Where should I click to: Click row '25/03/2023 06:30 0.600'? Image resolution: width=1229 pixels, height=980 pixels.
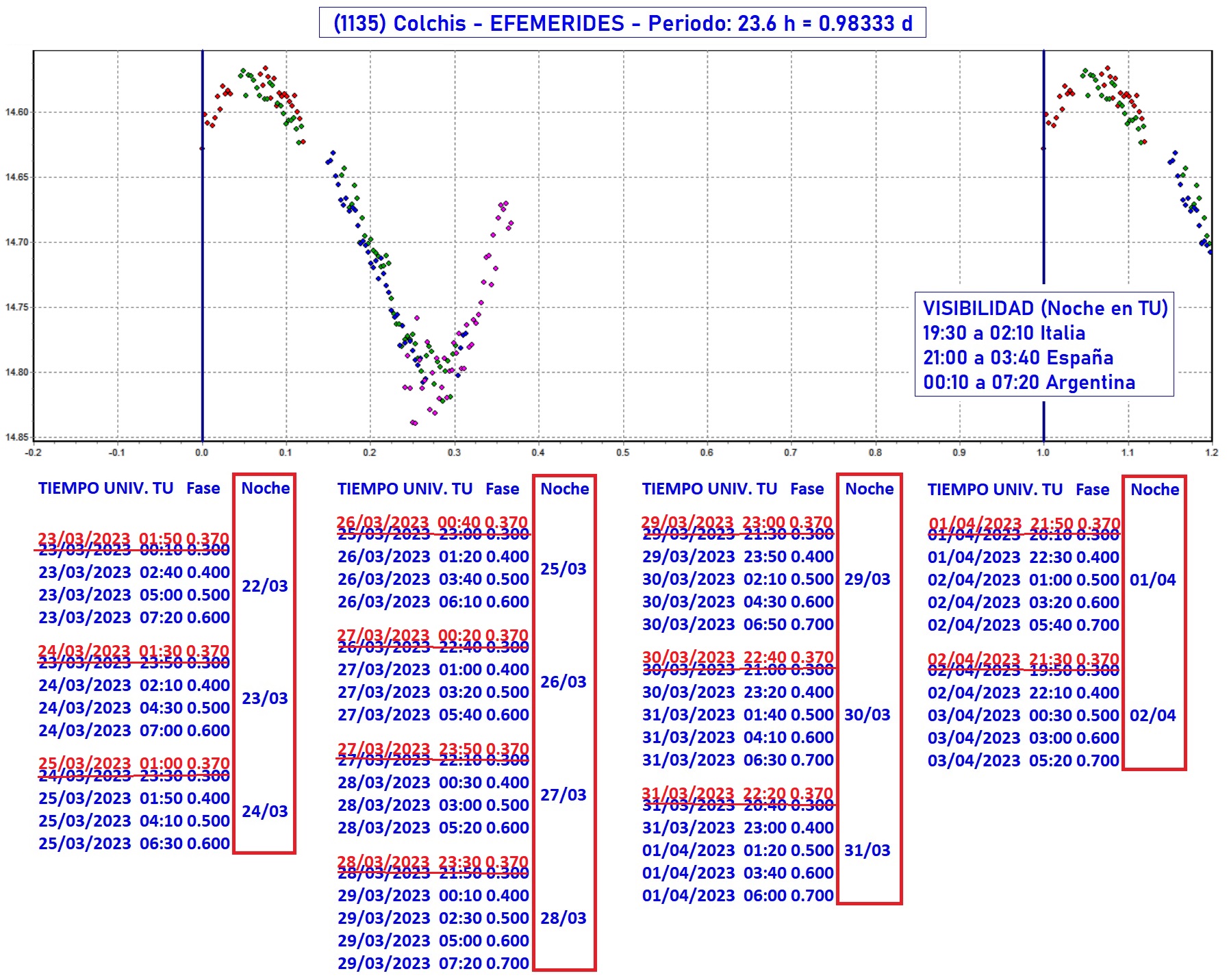pos(134,844)
